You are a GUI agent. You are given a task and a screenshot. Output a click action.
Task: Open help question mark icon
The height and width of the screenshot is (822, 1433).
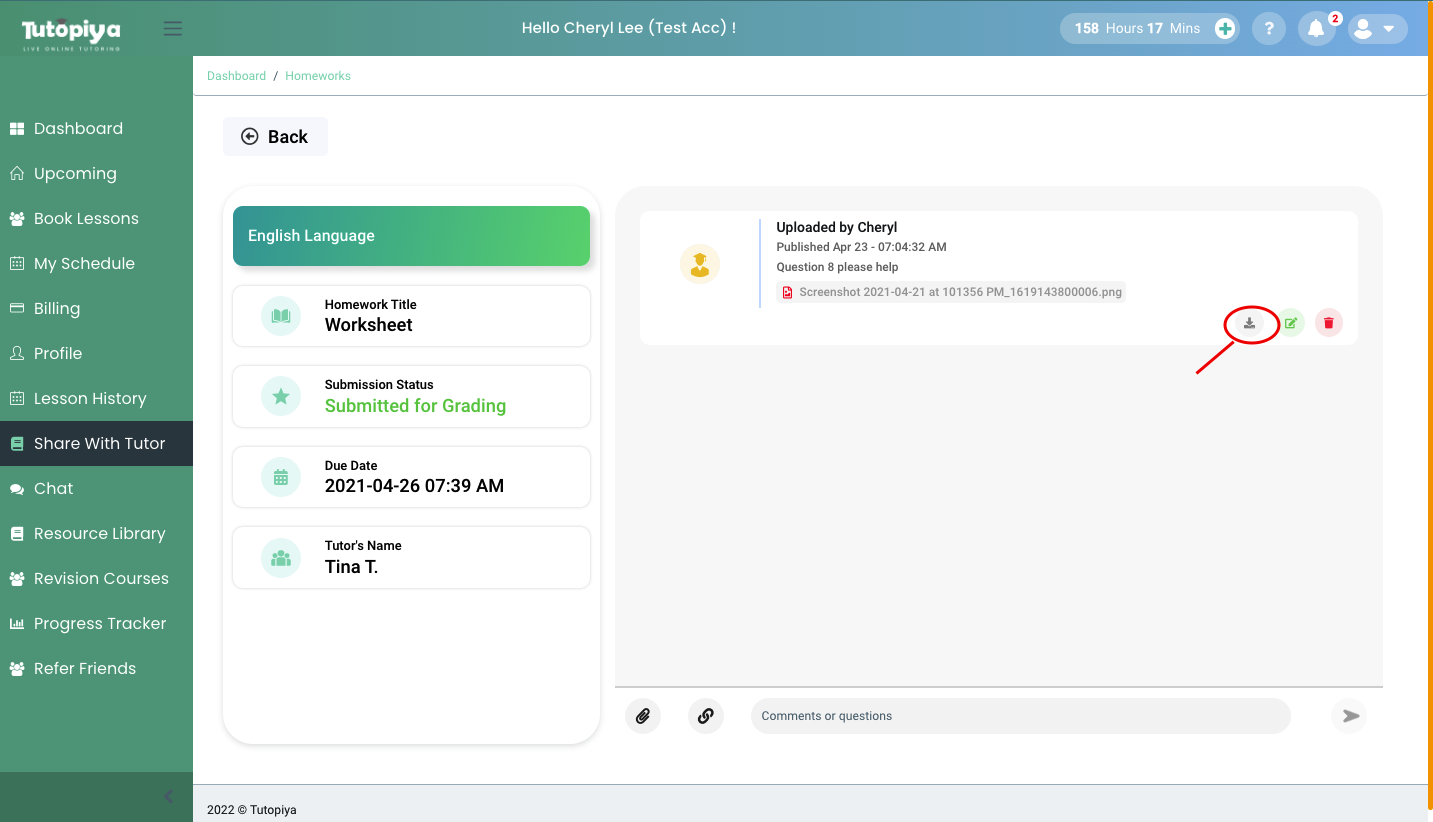1269,29
